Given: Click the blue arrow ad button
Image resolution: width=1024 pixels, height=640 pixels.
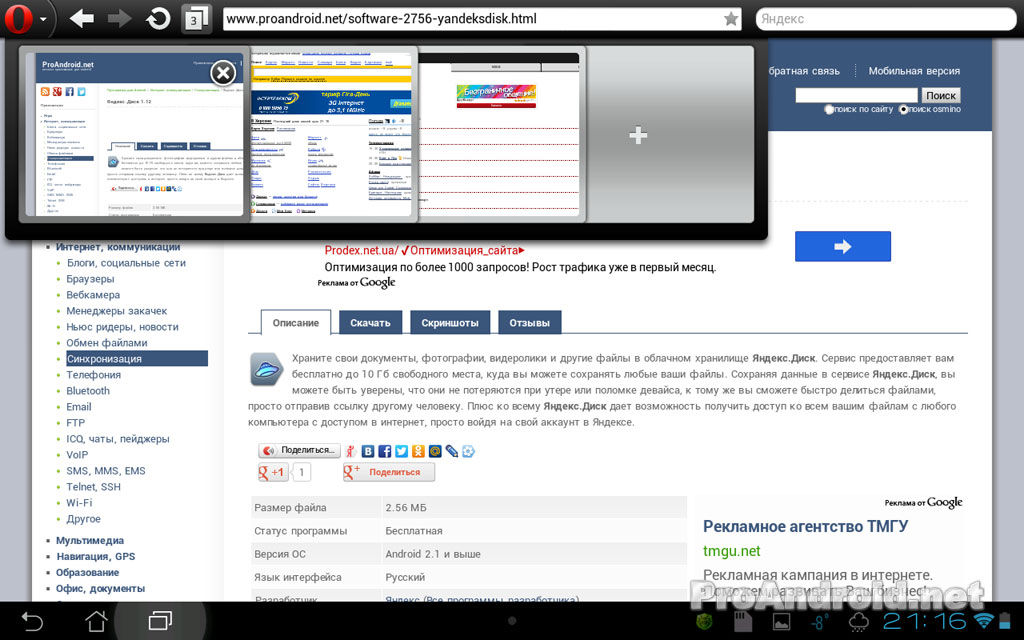Looking at the screenshot, I should click(x=842, y=246).
